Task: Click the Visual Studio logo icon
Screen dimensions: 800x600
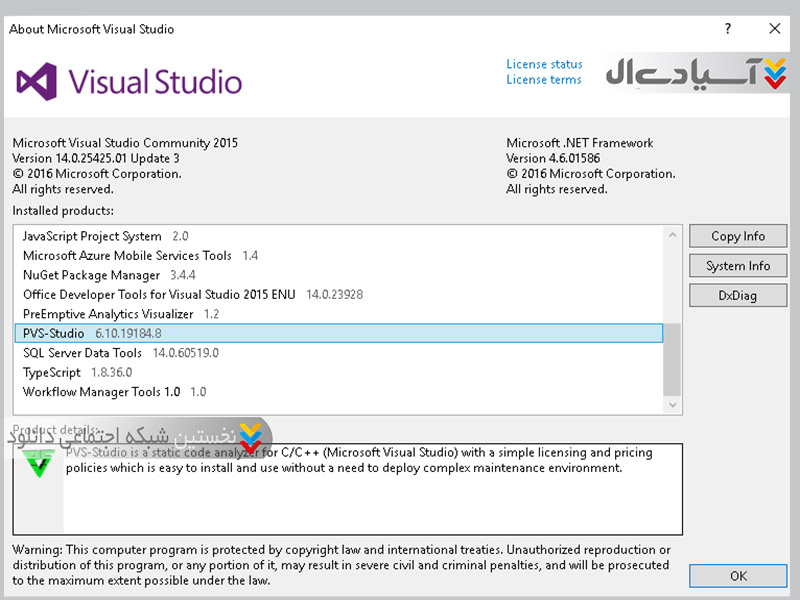Action: pyautogui.click(x=37, y=80)
